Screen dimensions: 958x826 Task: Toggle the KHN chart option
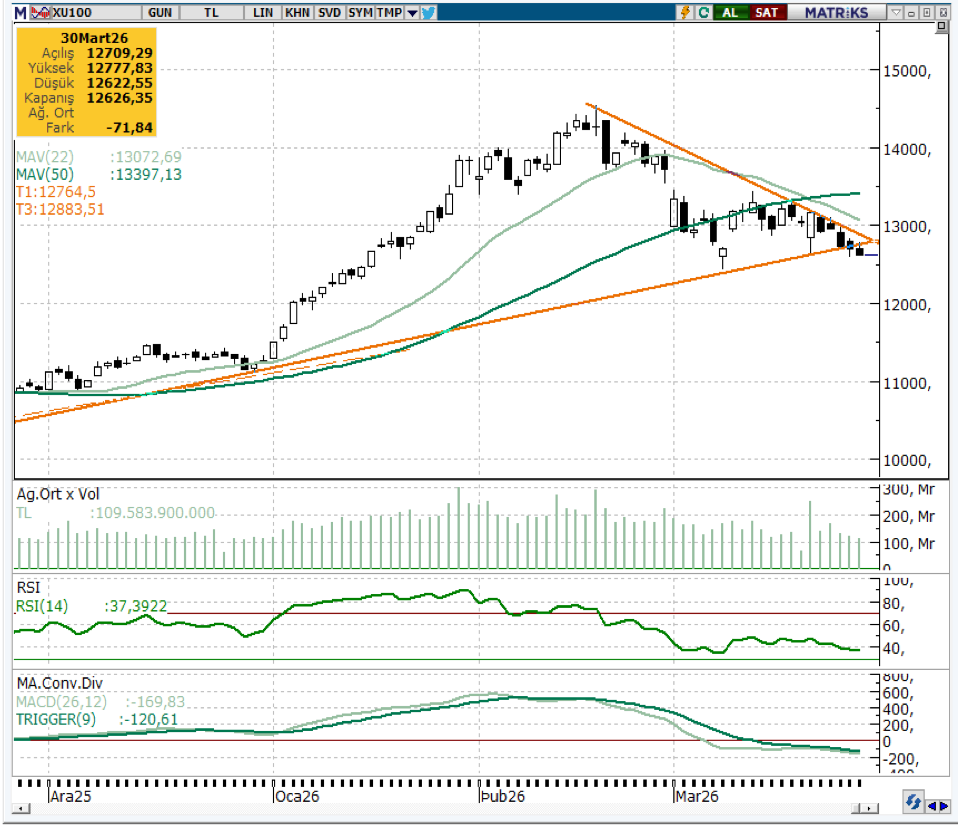point(296,12)
